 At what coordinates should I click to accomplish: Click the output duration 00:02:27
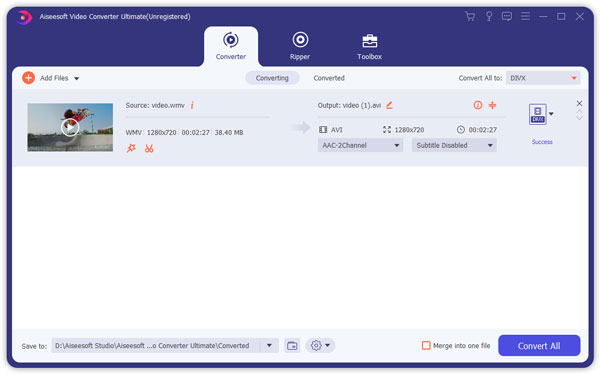click(483, 130)
